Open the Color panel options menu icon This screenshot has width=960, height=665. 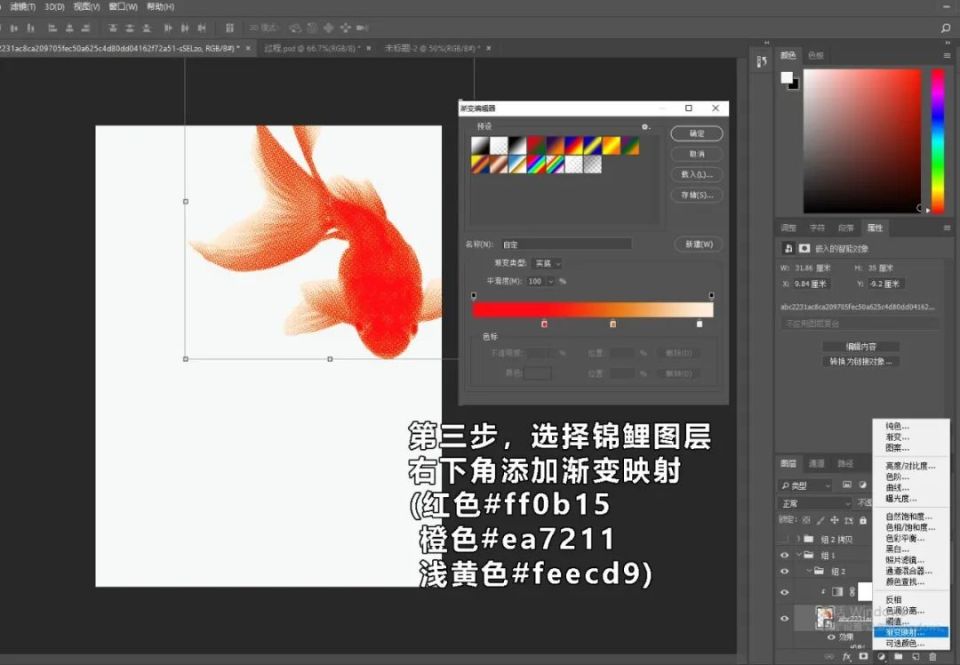point(947,56)
